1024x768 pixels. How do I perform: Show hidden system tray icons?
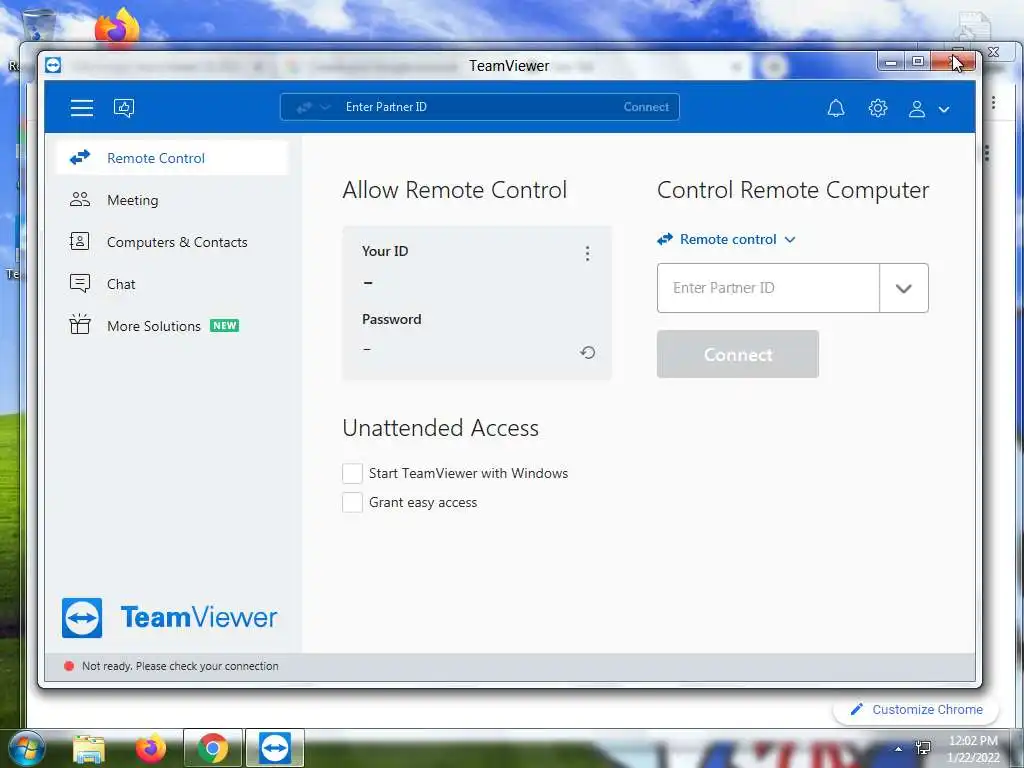coord(899,749)
